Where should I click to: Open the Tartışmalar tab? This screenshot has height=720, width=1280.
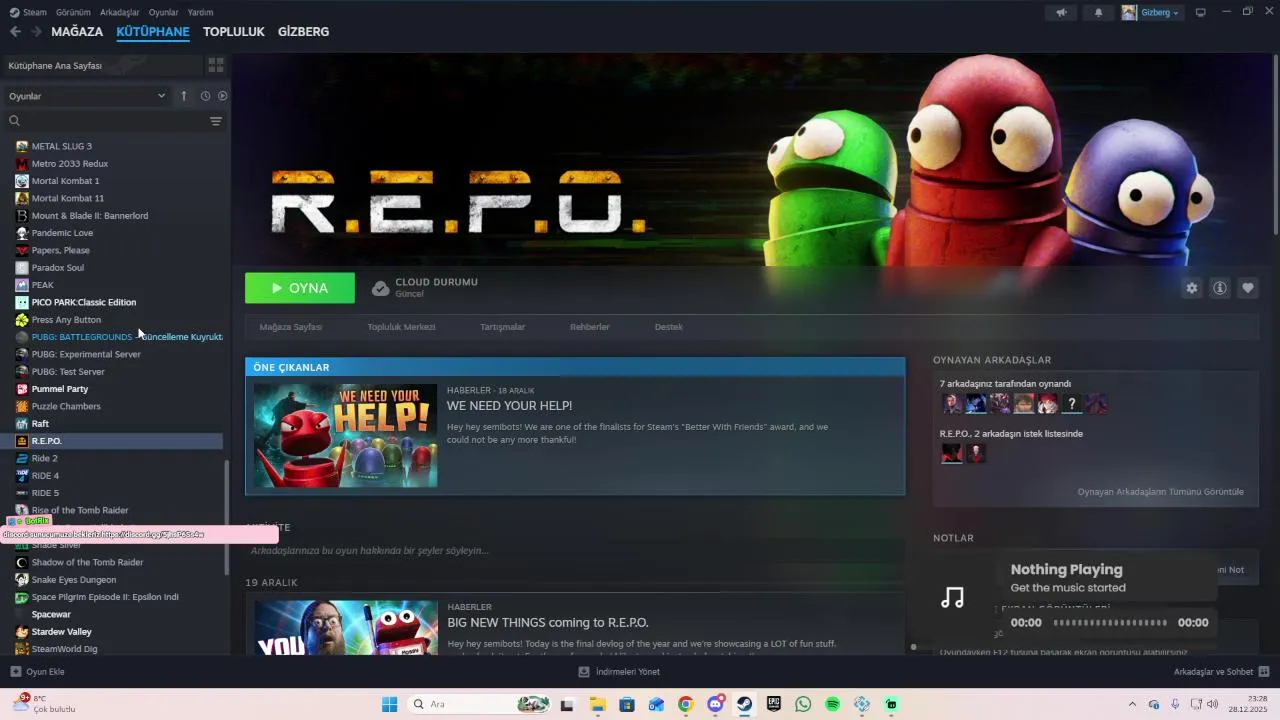pos(502,327)
